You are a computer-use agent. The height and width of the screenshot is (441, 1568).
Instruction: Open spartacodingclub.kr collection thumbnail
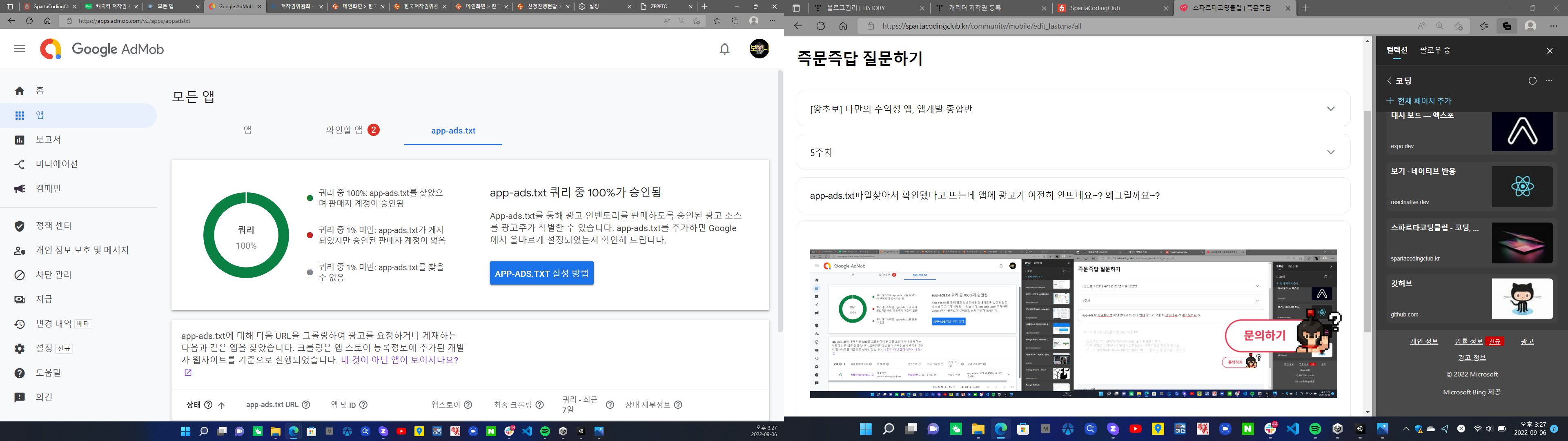(1522, 243)
